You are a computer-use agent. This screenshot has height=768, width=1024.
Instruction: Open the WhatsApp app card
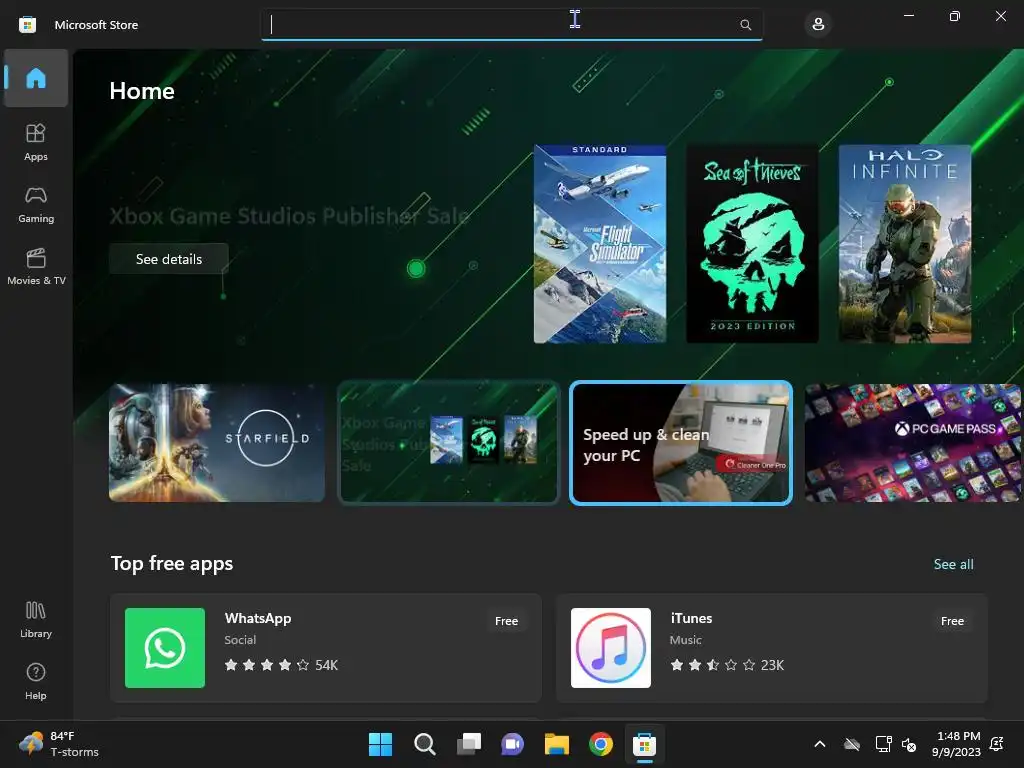325,648
